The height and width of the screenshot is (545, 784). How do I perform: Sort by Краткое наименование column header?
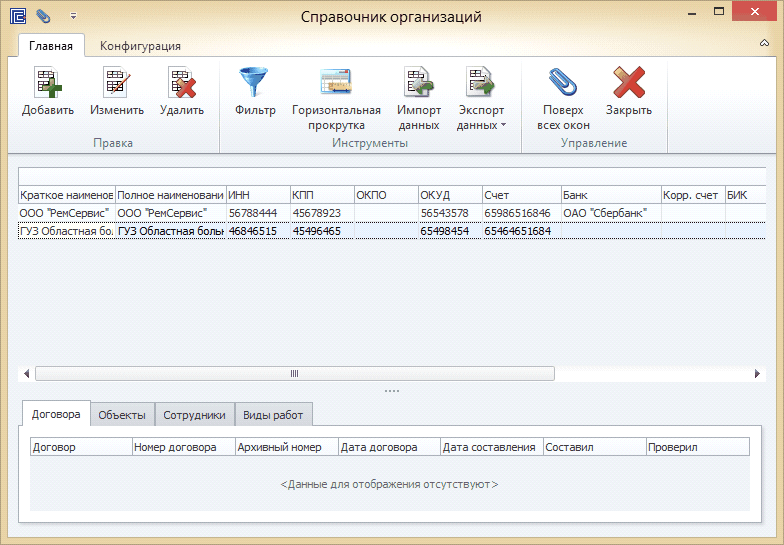66,195
